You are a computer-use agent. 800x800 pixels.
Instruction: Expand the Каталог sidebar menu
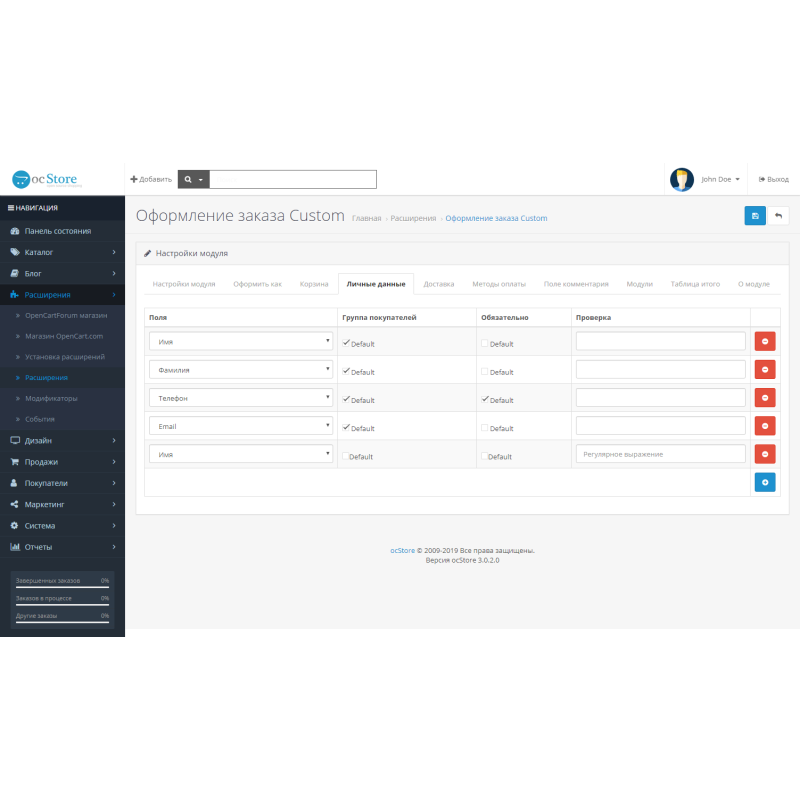coord(62,252)
